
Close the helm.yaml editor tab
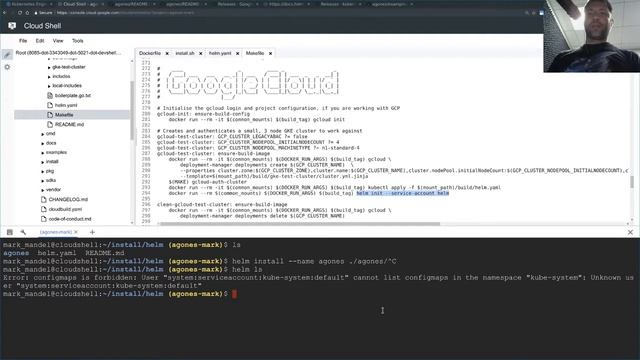[238, 53]
